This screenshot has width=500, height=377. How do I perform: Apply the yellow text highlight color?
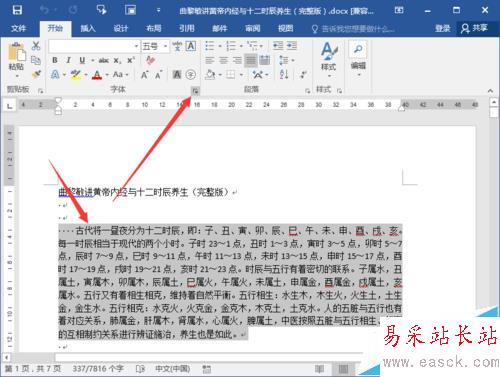pos(76,75)
